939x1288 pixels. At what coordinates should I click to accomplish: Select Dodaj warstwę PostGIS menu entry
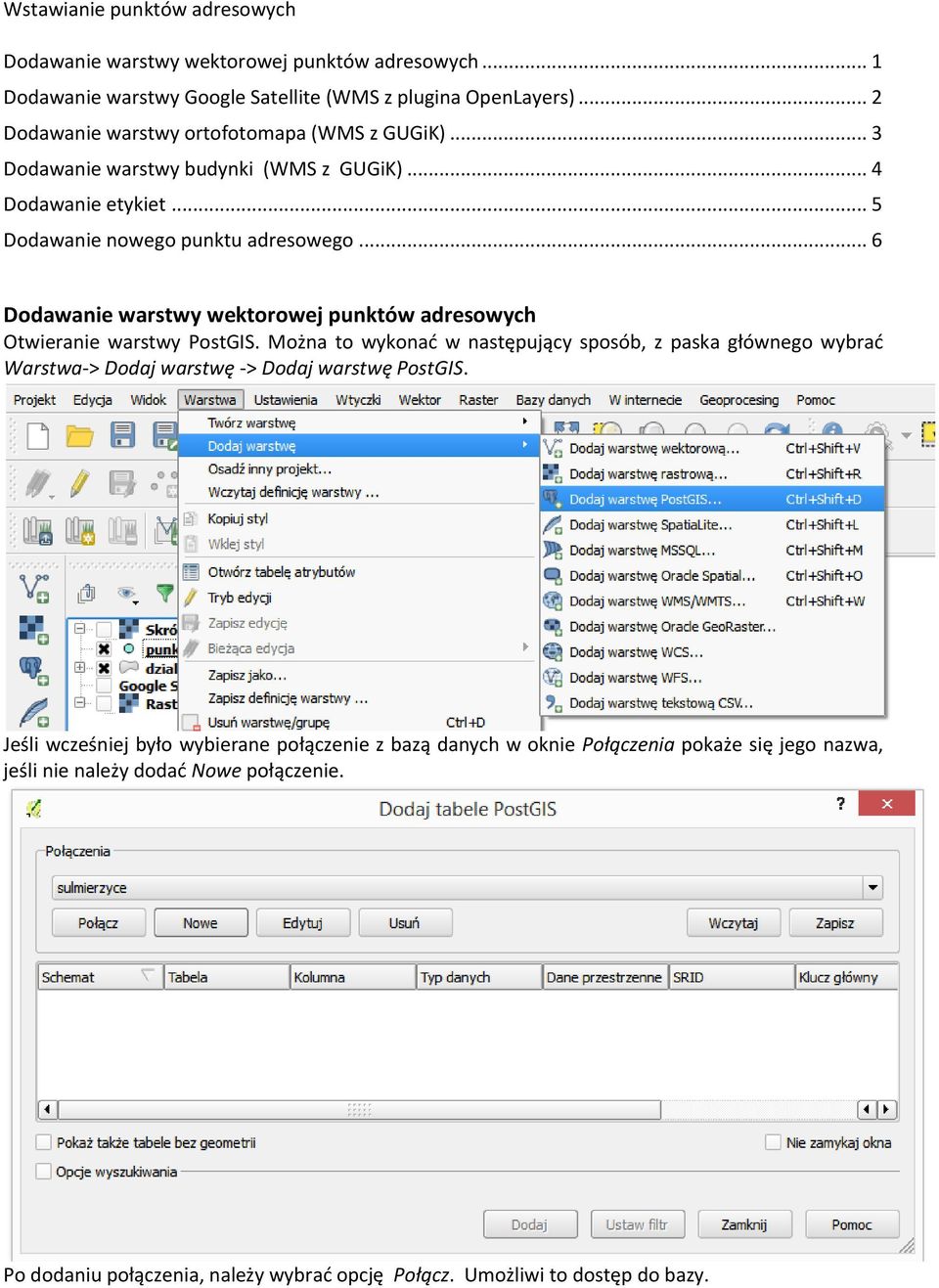click(713, 499)
